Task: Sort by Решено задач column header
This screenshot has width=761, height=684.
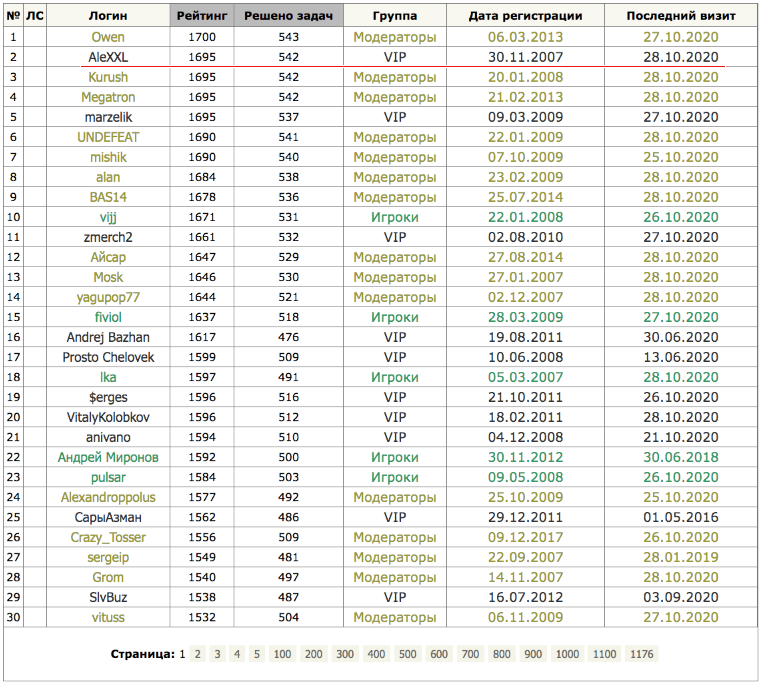Action: (x=288, y=17)
